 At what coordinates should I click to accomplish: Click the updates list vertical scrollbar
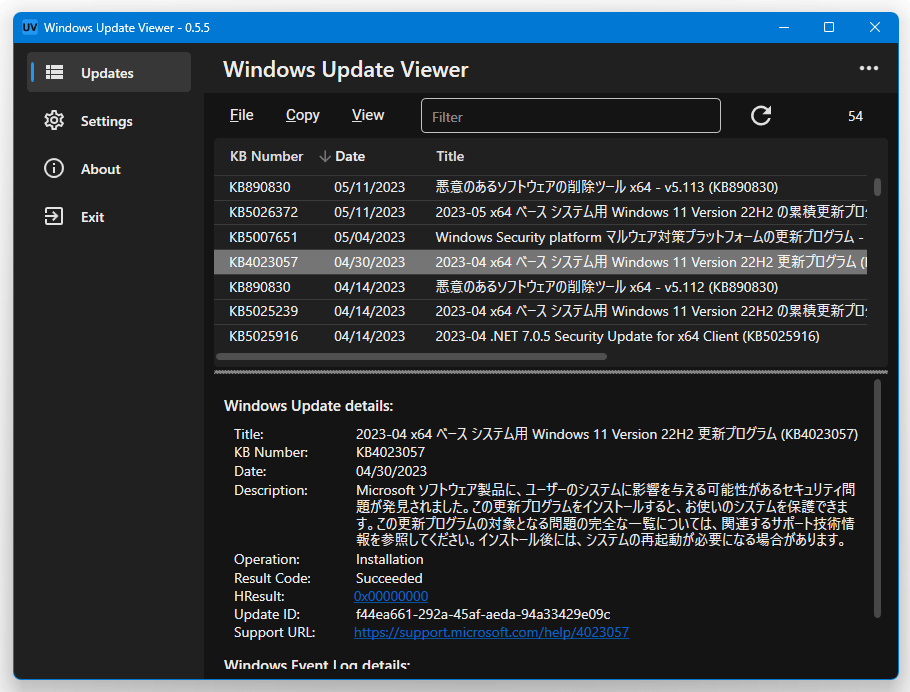click(x=877, y=187)
